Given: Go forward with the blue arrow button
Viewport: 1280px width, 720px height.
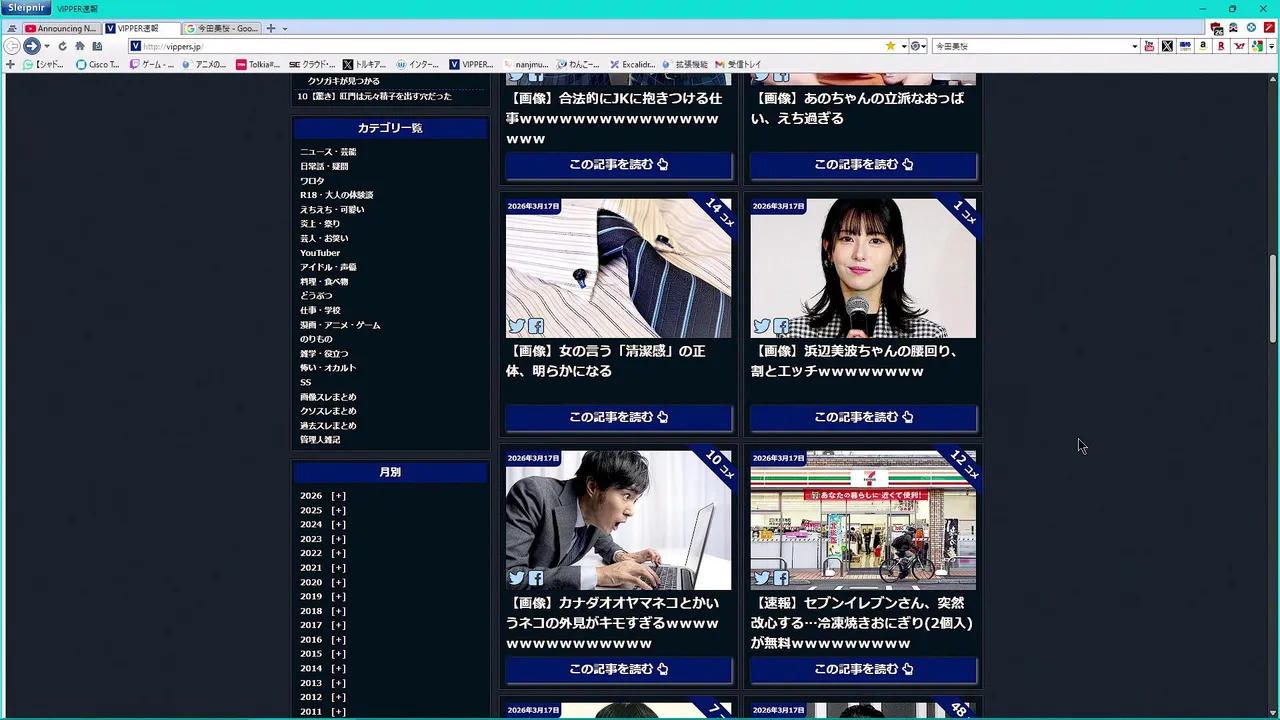Looking at the screenshot, I should coord(32,46).
